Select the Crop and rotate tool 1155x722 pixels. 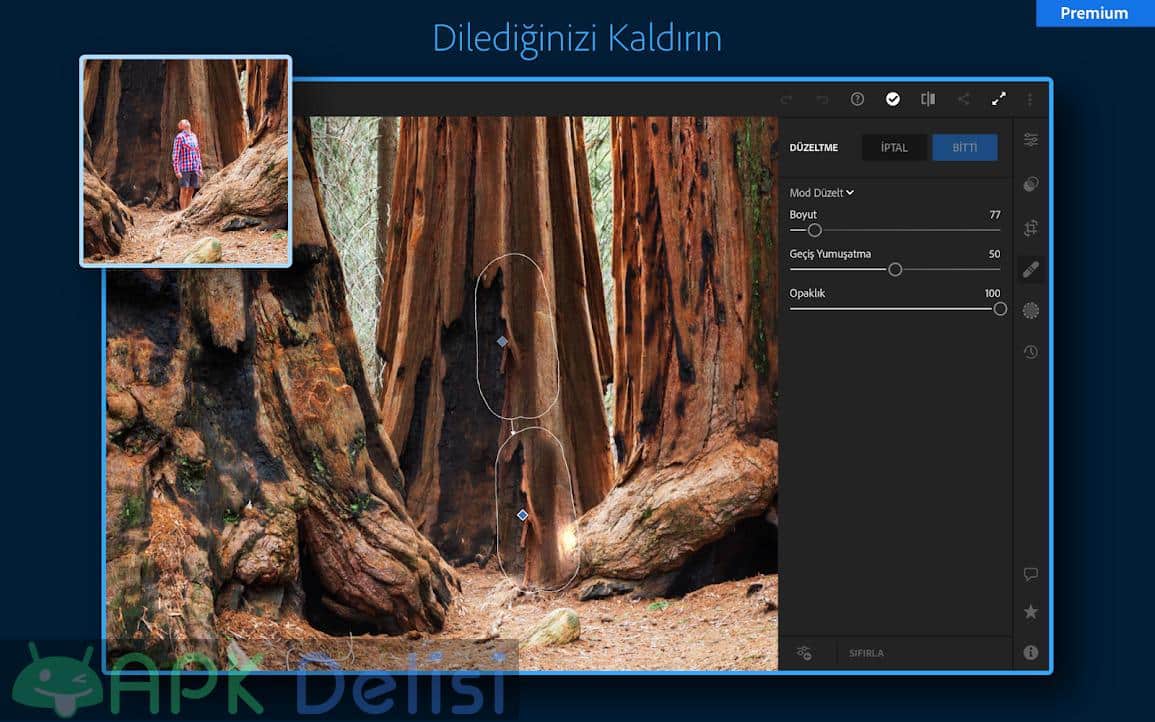point(1030,228)
